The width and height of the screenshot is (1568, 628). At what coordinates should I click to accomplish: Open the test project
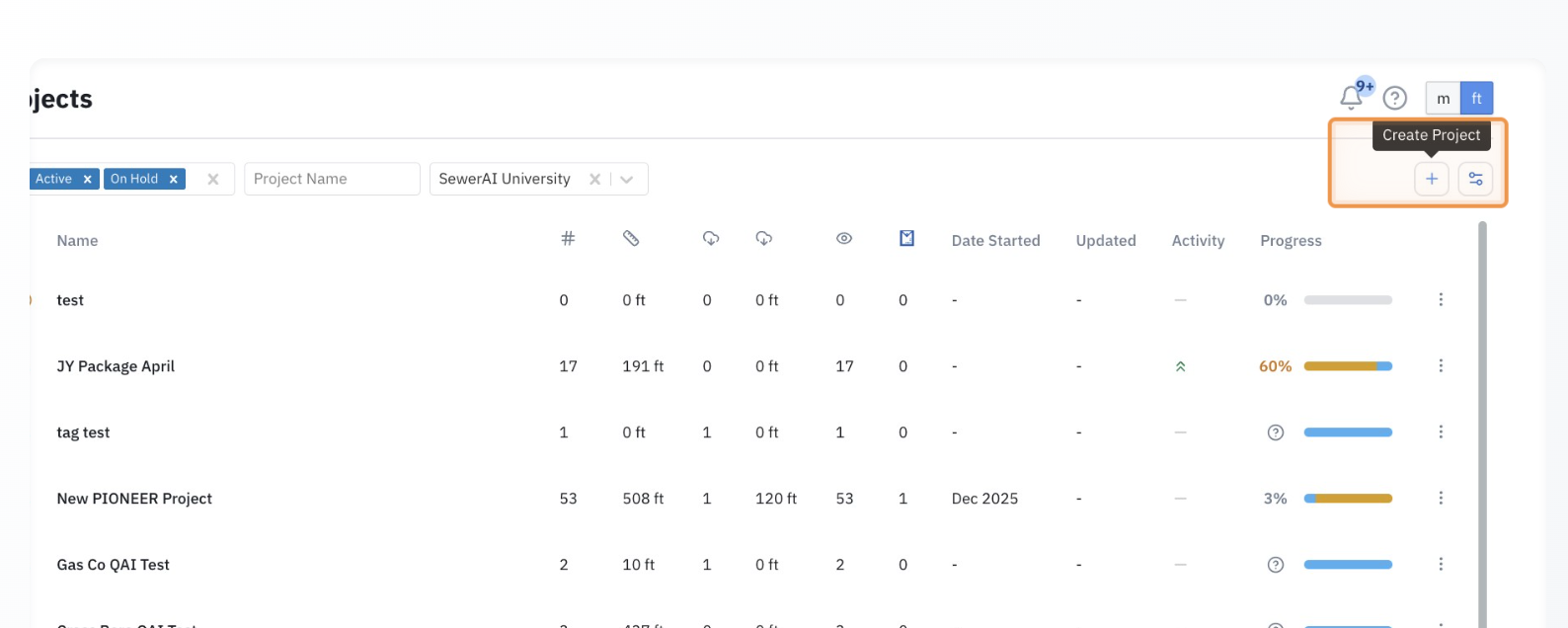pos(70,300)
